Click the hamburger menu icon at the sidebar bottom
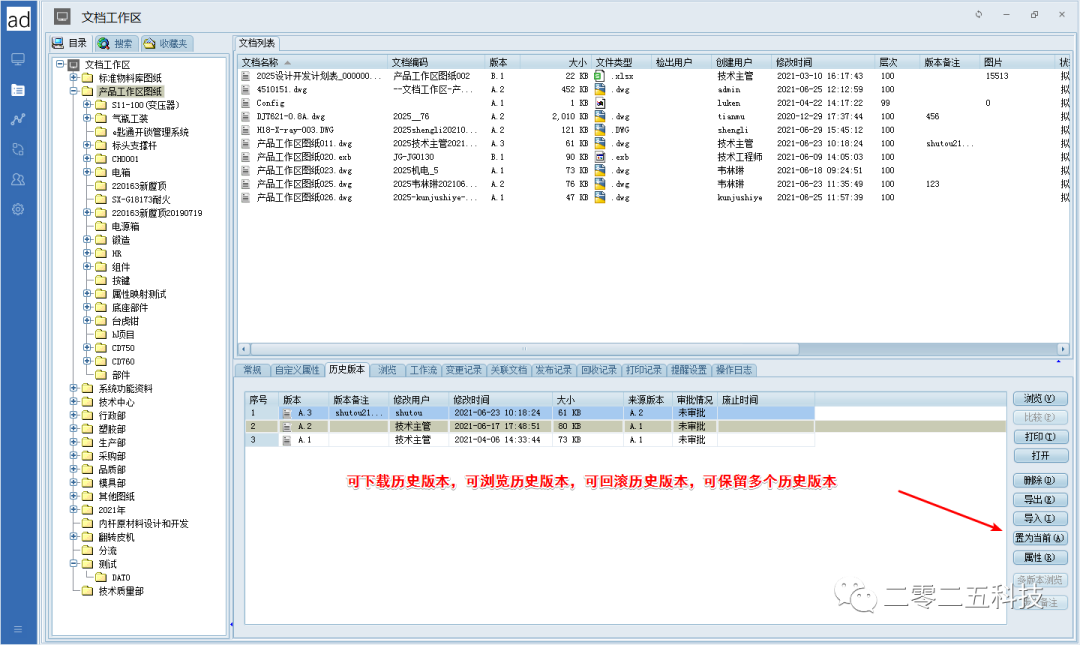This screenshot has width=1080, height=645. pyautogui.click(x=18, y=629)
